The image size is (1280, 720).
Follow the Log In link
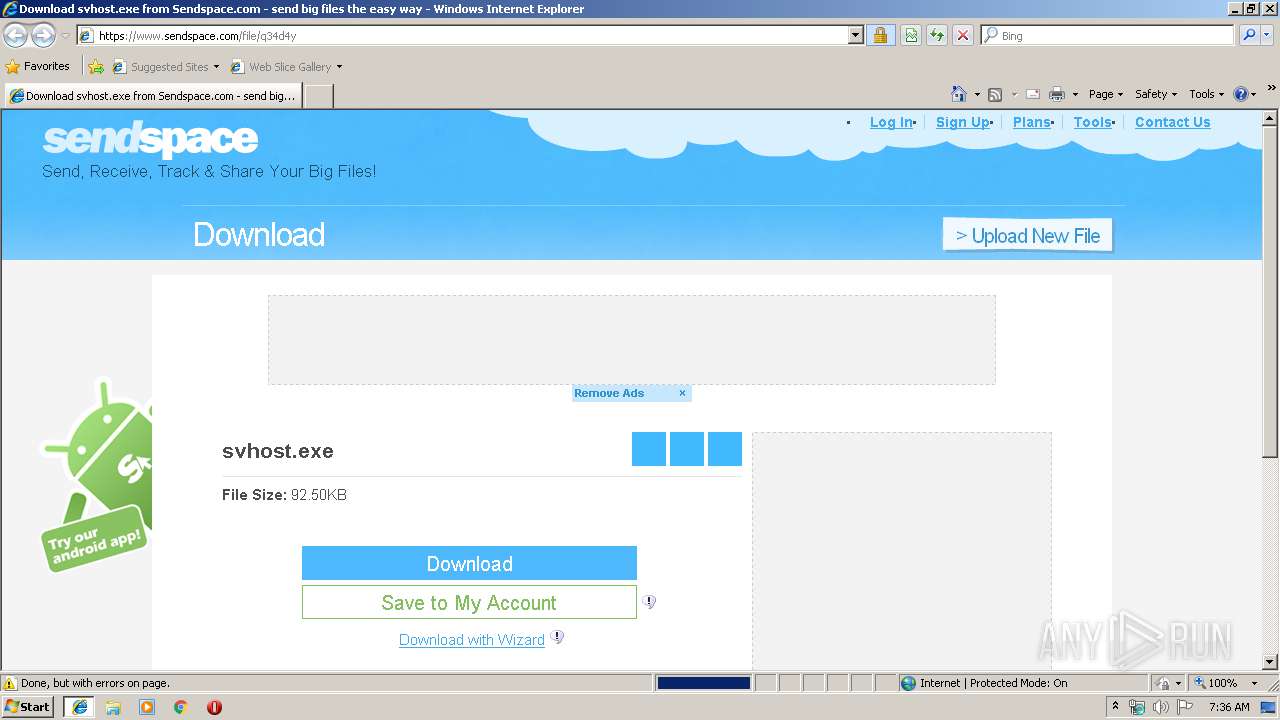pos(891,122)
